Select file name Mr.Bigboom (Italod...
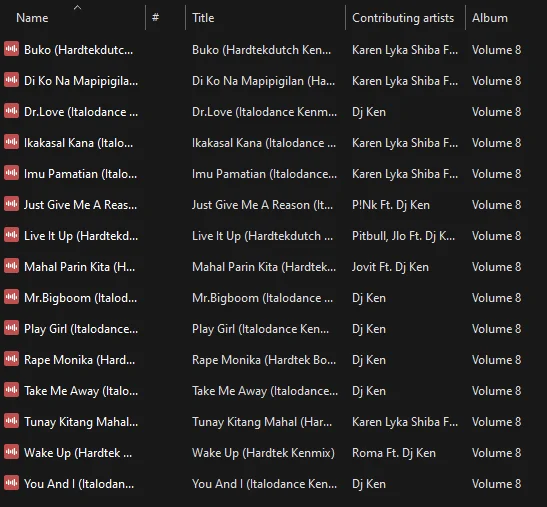The image size is (547, 507). coord(81,298)
